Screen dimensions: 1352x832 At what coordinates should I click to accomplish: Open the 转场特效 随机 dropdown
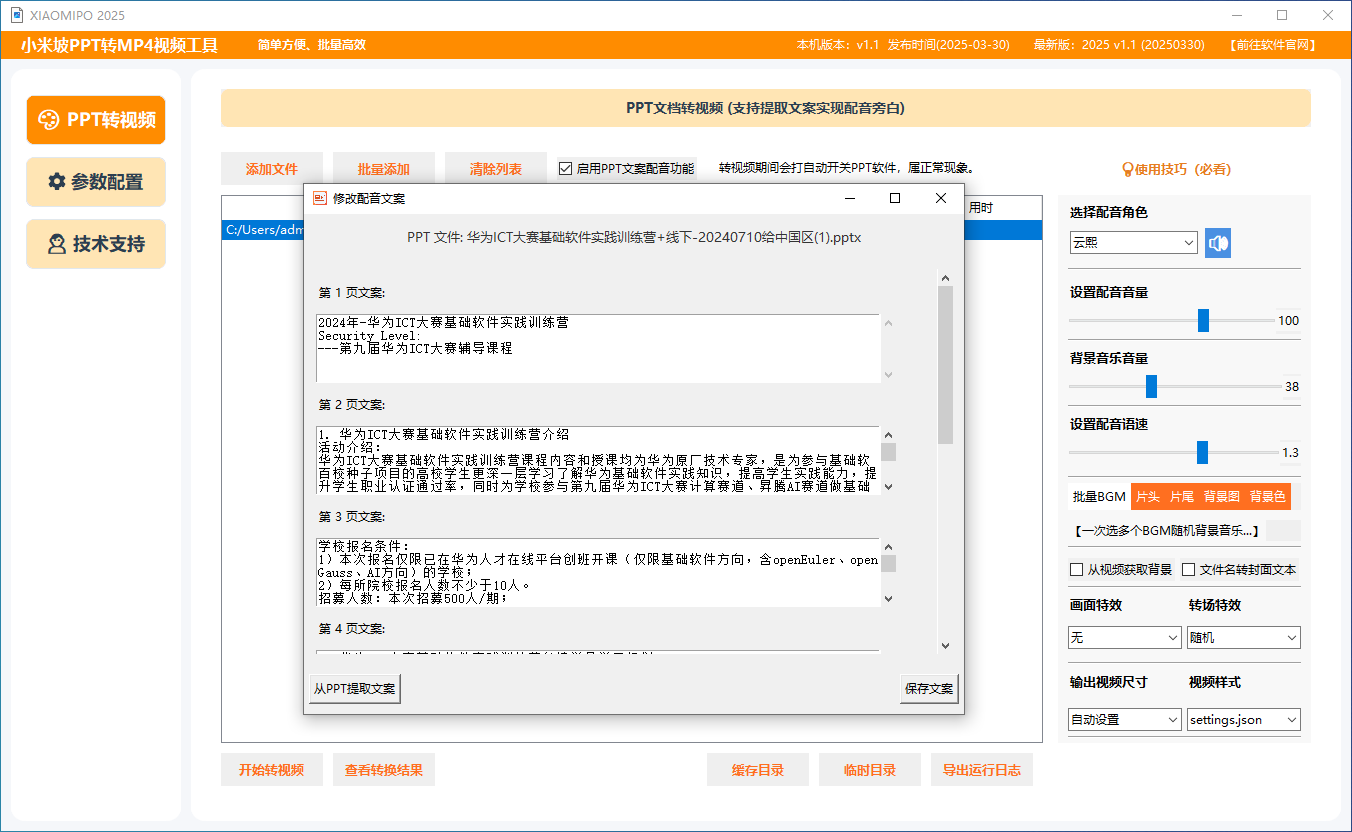tap(1243, 637)
